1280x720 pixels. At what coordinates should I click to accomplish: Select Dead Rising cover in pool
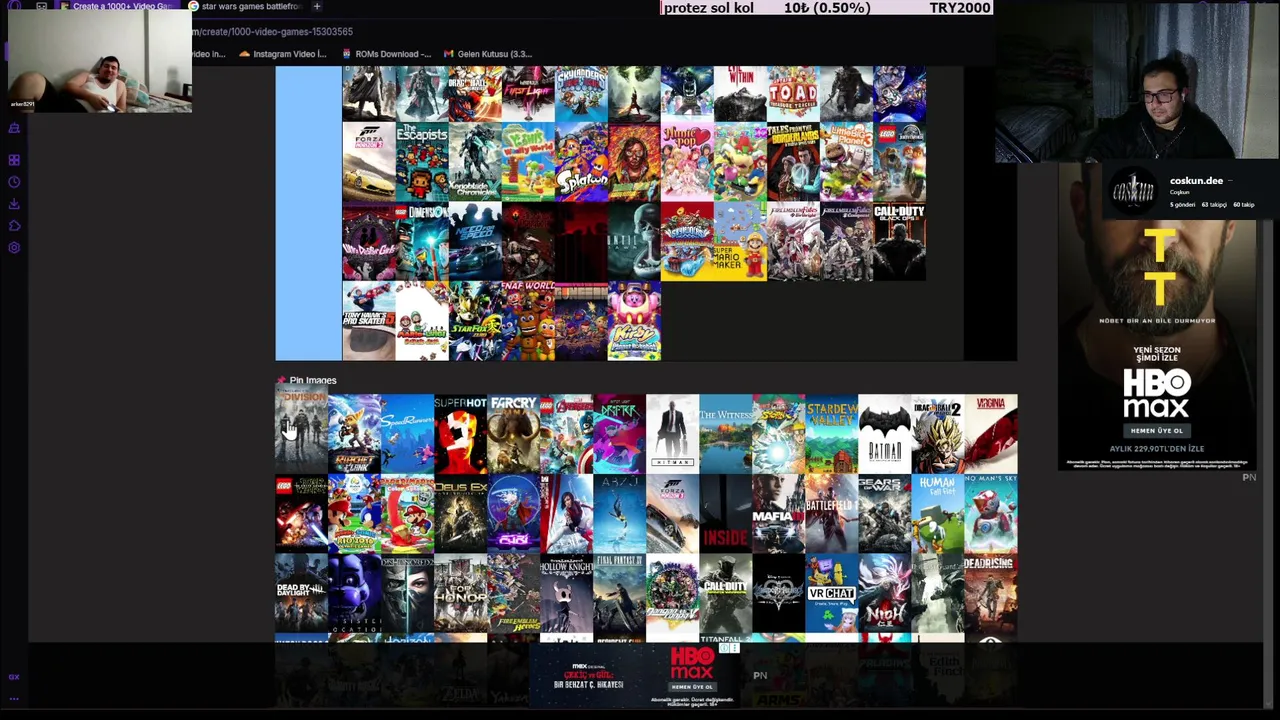pos(990,595)
